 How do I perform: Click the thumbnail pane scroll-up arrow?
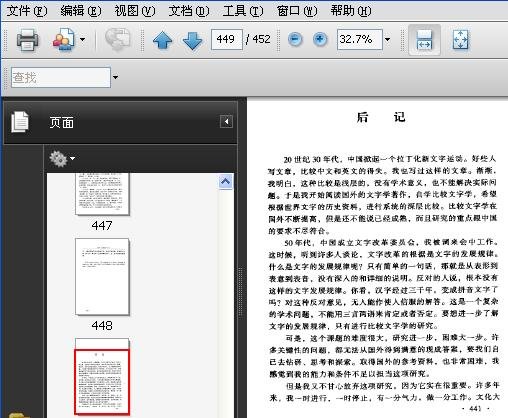[x=226, y=182]
